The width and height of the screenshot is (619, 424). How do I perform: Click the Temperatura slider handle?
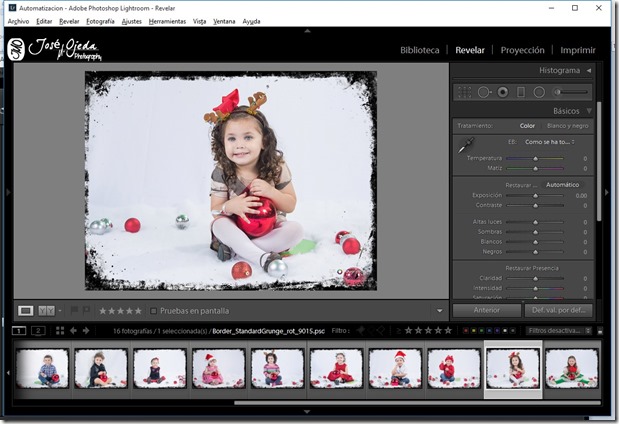[535, 158]
